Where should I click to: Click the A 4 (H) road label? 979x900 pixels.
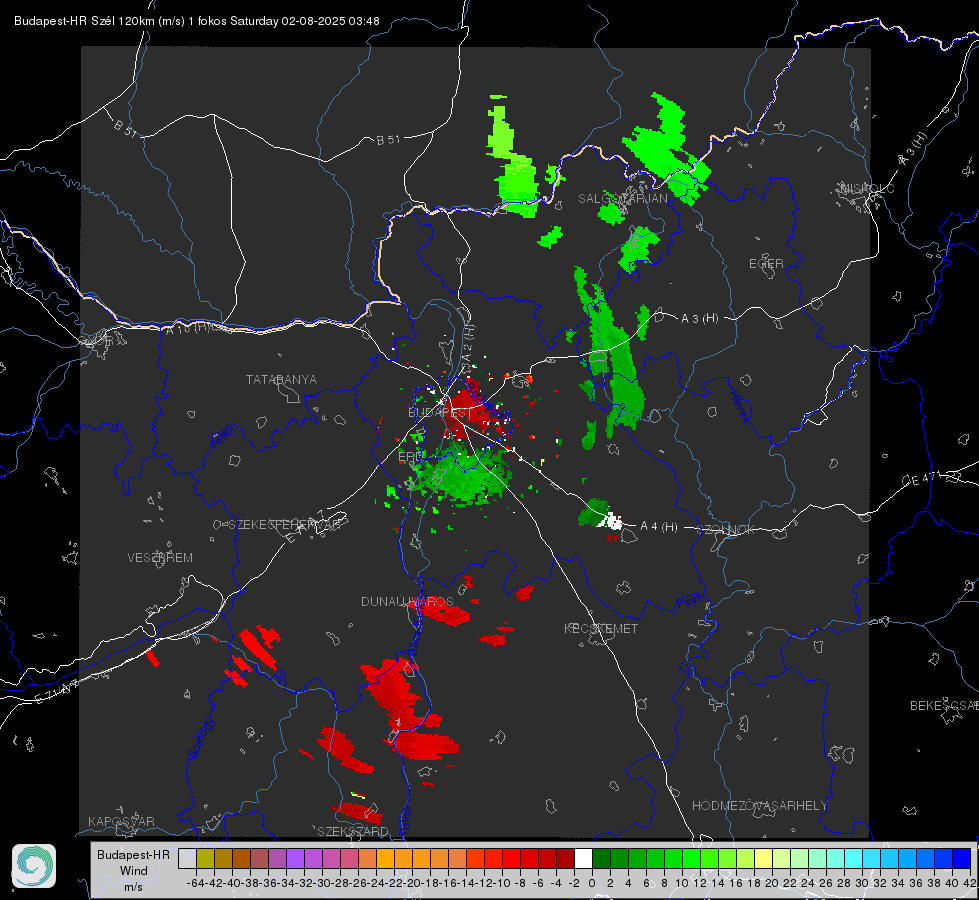[659, 527]
